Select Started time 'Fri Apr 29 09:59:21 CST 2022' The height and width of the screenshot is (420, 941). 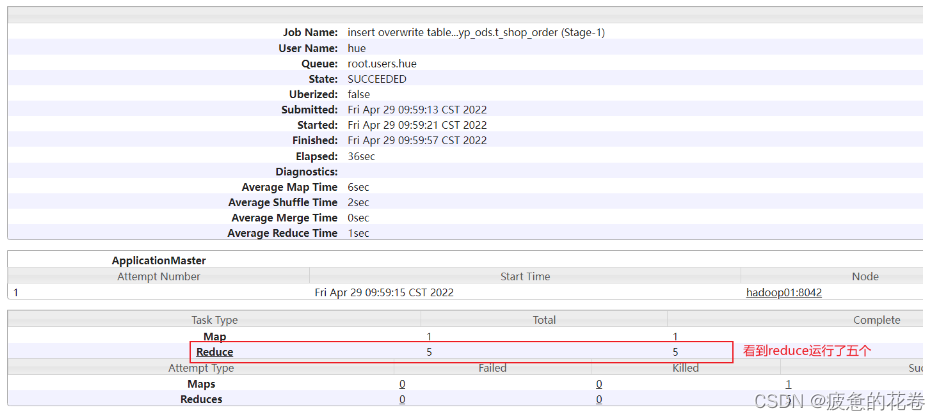[x=417, y=125]
